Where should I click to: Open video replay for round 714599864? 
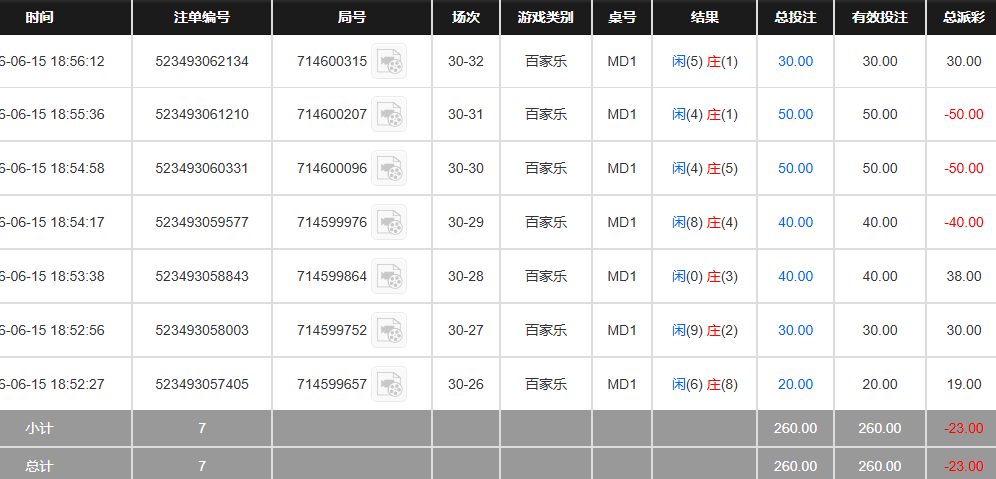[389, 276]
